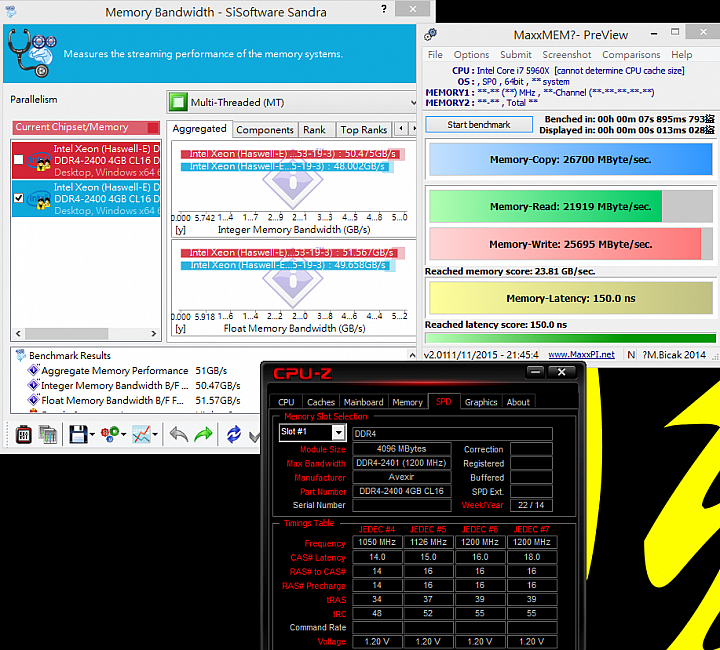The height and width of the screenshot is (650, 720).
Task: Open the CPU-Z About tab
Action: 518,402
